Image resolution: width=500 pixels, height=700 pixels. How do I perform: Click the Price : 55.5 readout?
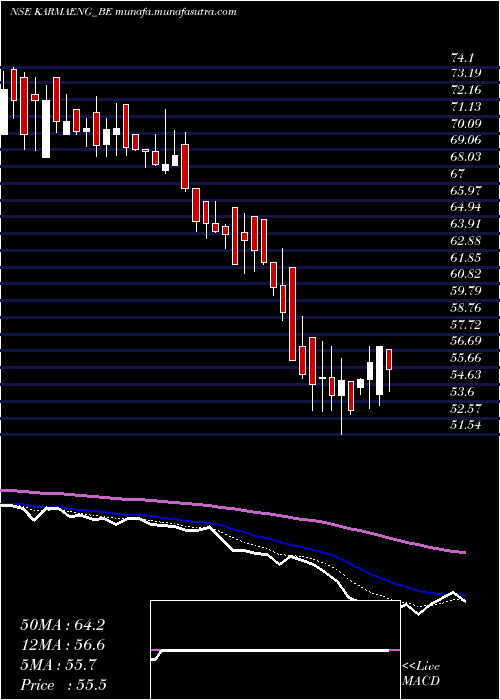(x=63, y=685)
